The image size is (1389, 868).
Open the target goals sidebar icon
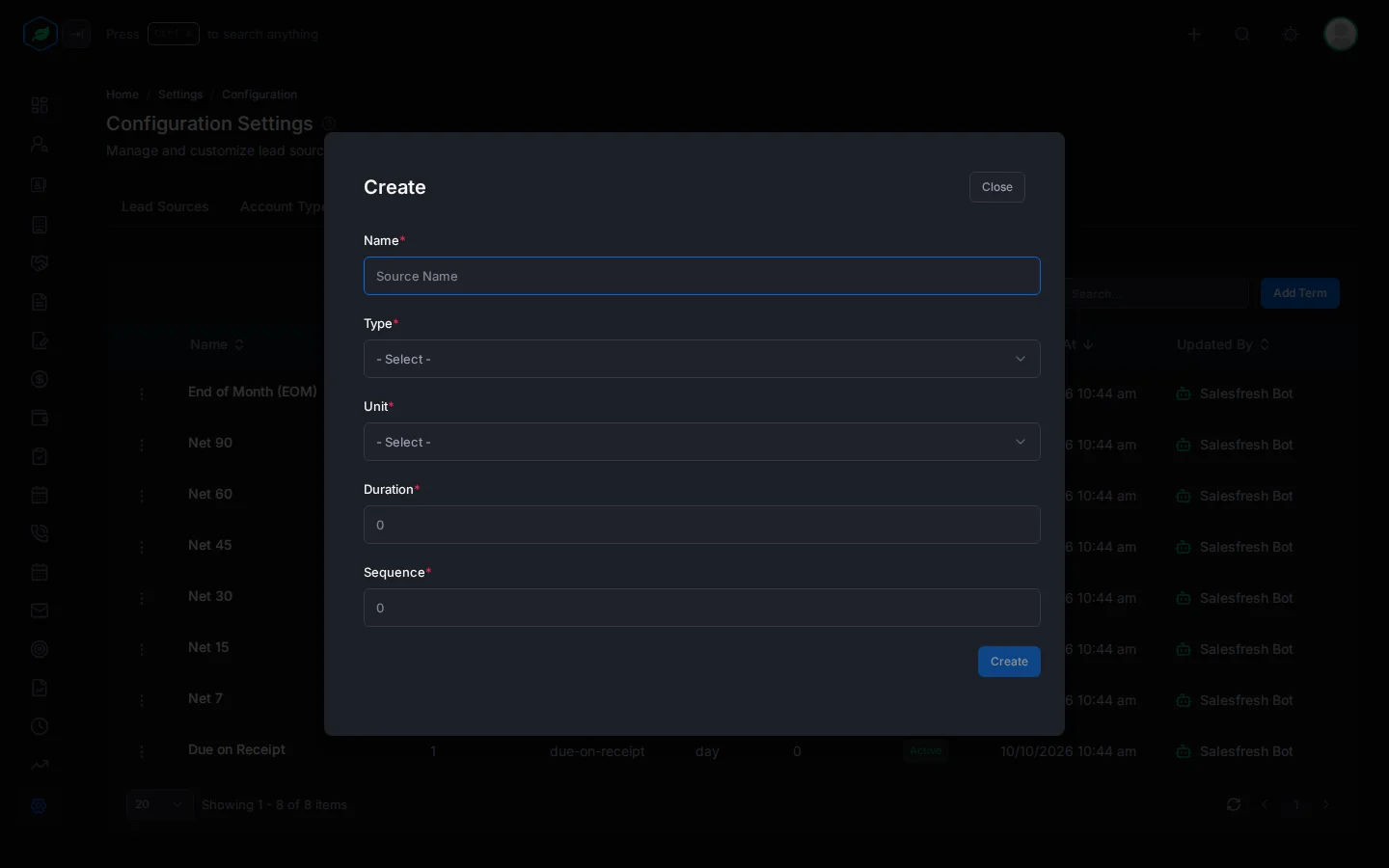pos(40,649)
